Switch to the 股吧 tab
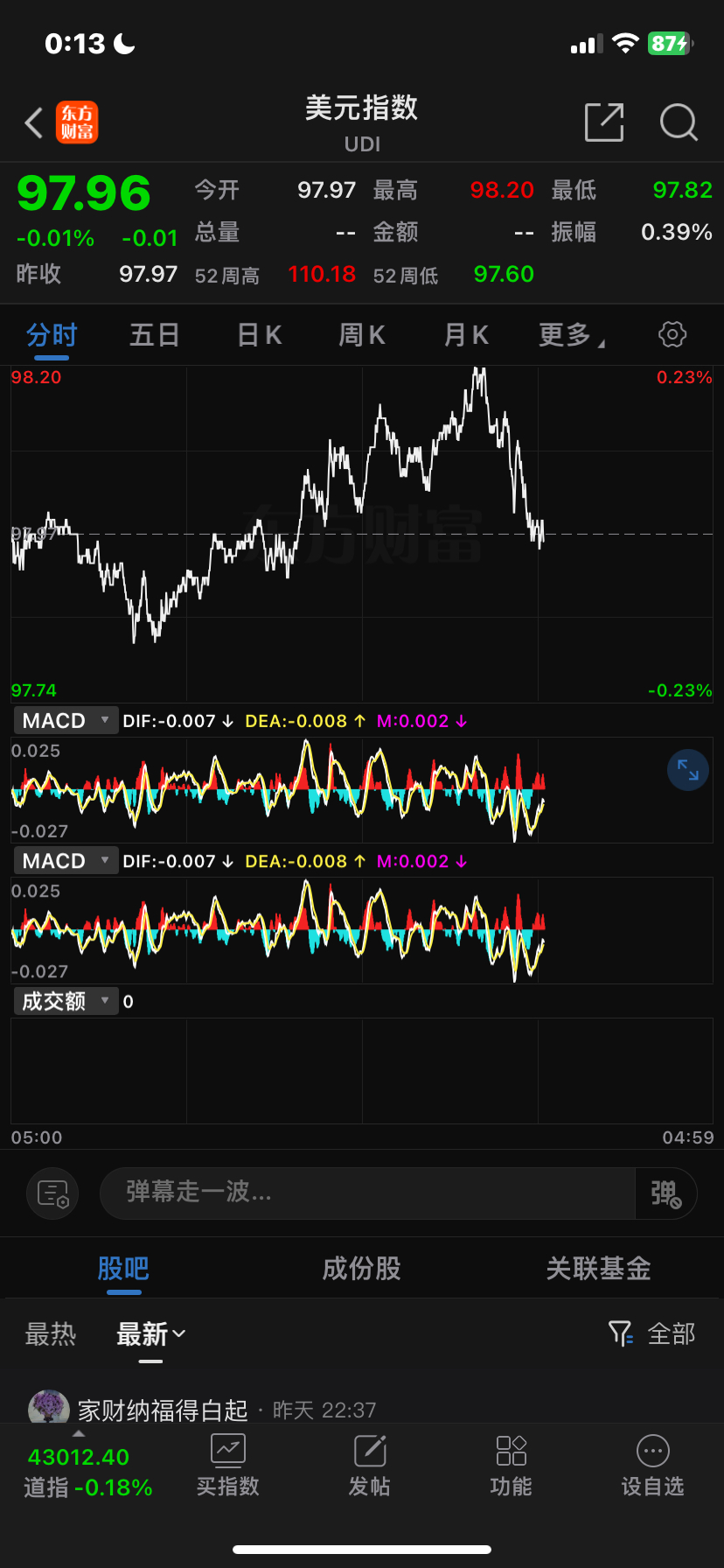This screenshot has width=724, height=1568. [123, 1268]
